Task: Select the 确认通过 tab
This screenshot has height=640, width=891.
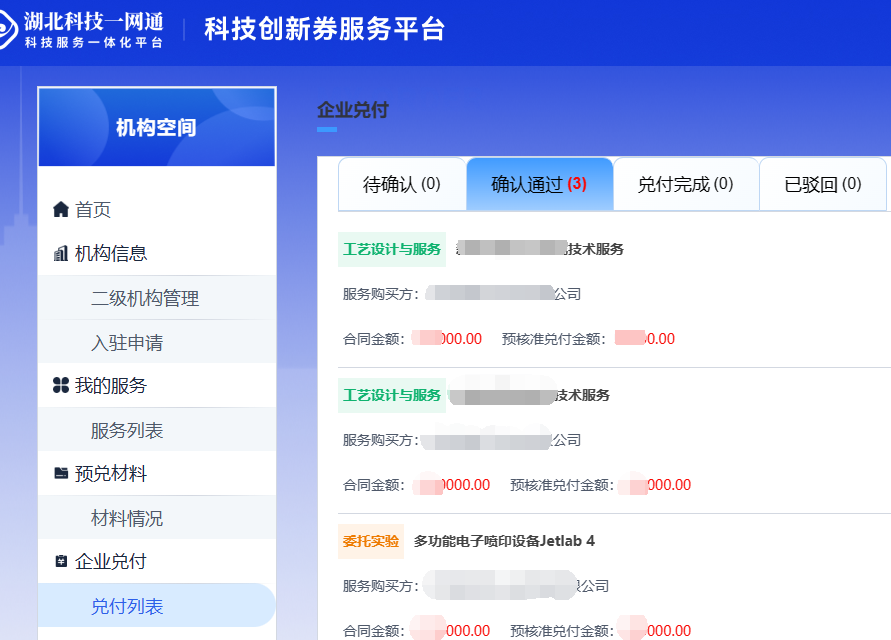Action: [x=539, y=185]
